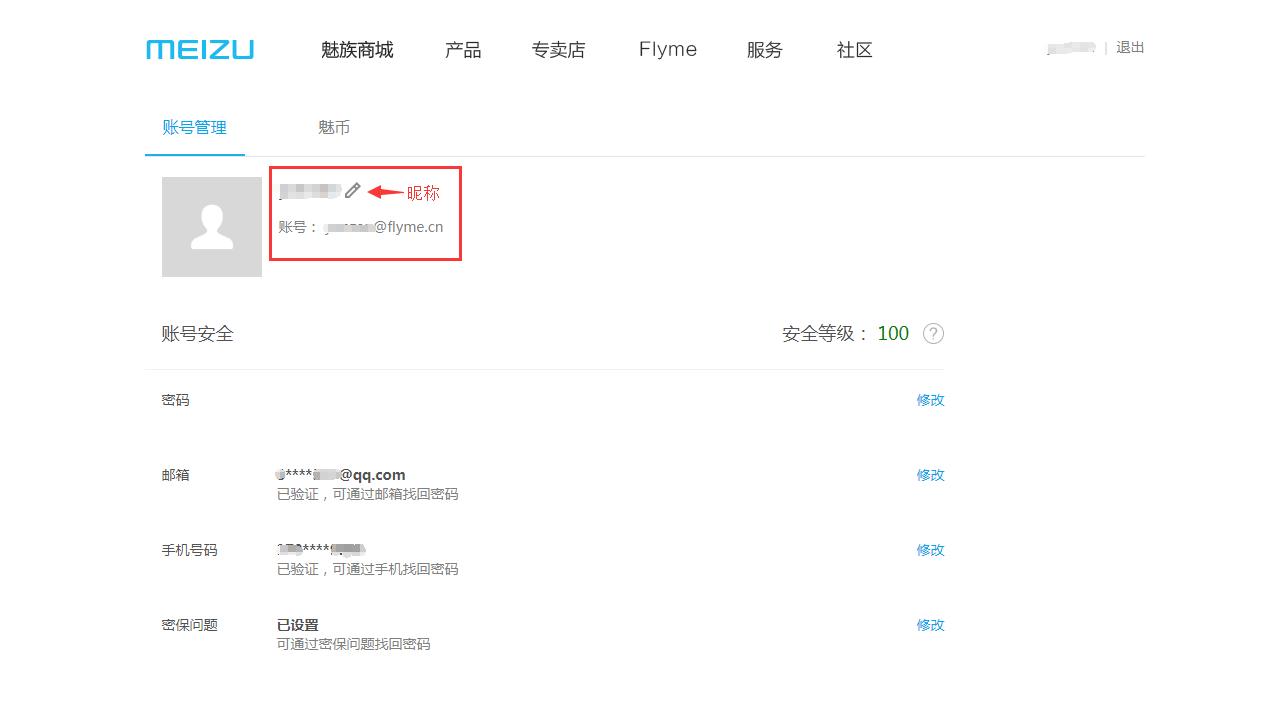This screenshot has width=1280, height=720.
Task: Click the 账号安全 heading
Action: click(x=197, y=334)
